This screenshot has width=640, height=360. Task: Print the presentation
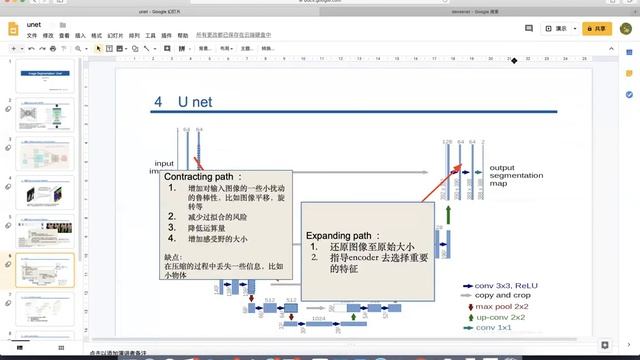[53, 49]
